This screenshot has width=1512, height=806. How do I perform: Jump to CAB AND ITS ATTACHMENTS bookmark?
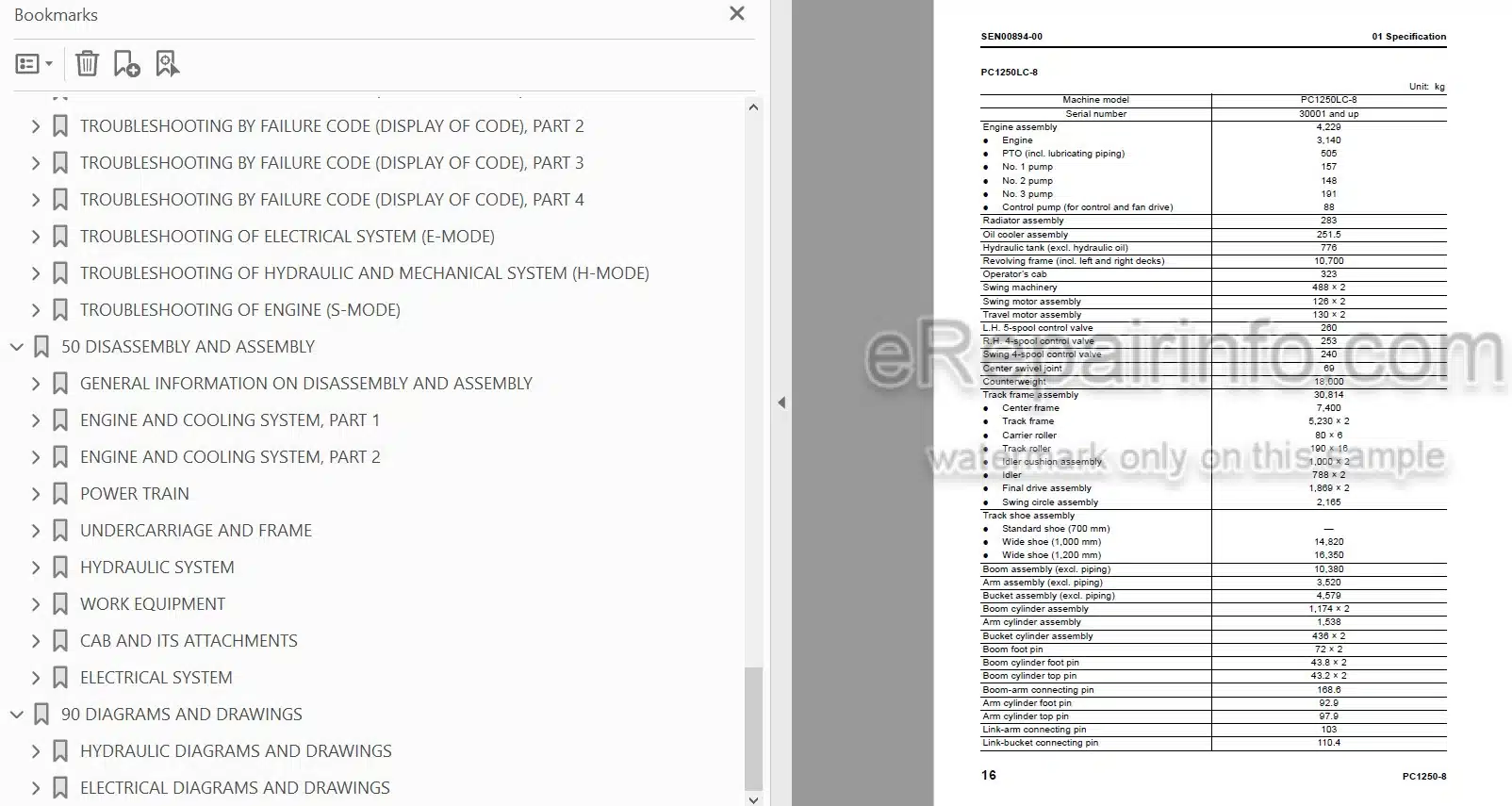click(x=189, y=641)
